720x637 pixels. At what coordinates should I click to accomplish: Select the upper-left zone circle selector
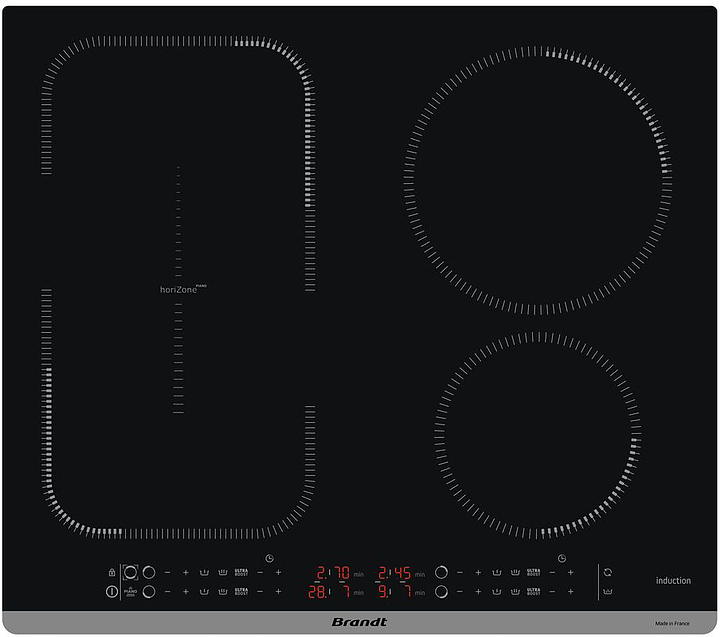[x=149, y=573]
